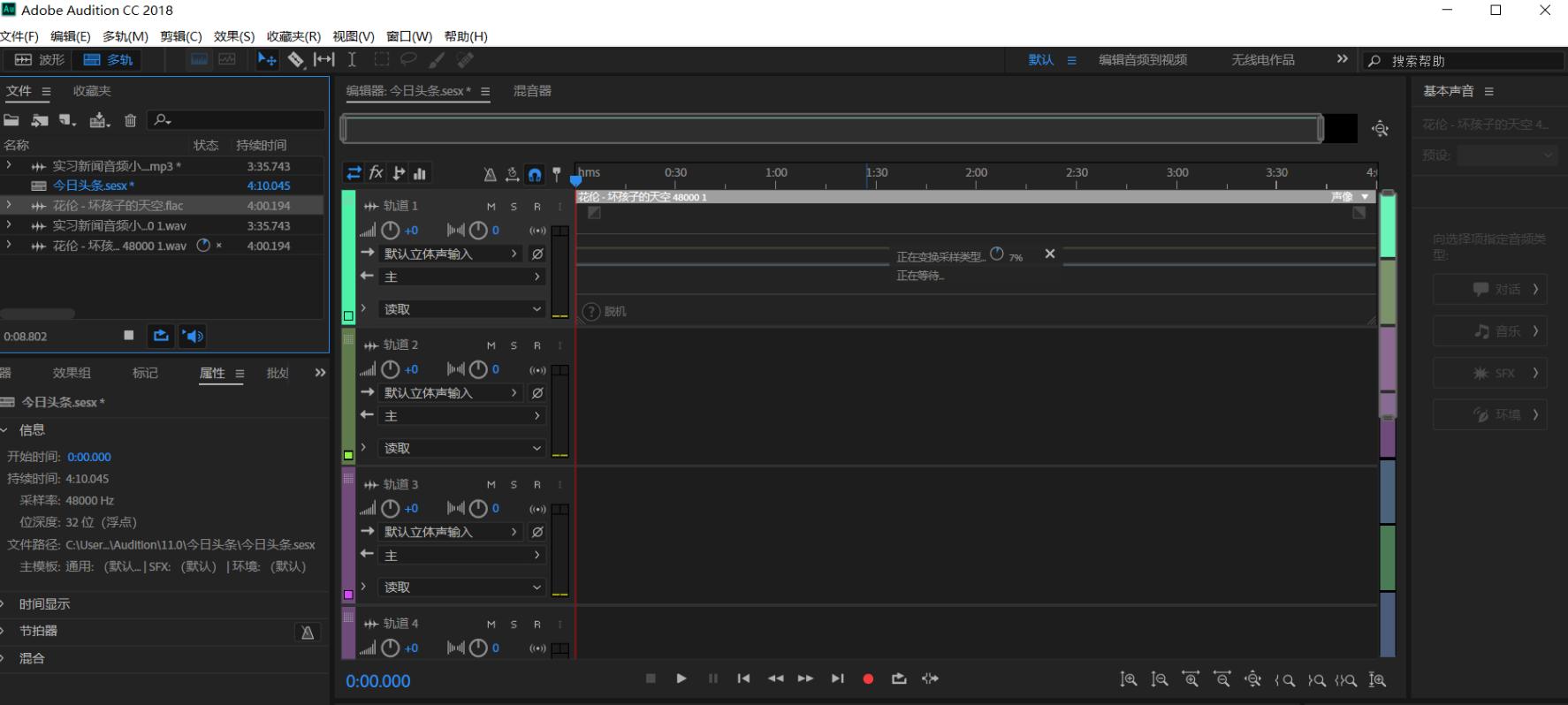Image resolution: width=1568 pixels, height=705 pixels.
Task: Zoom in at out point
Action: pos(1316,680)
